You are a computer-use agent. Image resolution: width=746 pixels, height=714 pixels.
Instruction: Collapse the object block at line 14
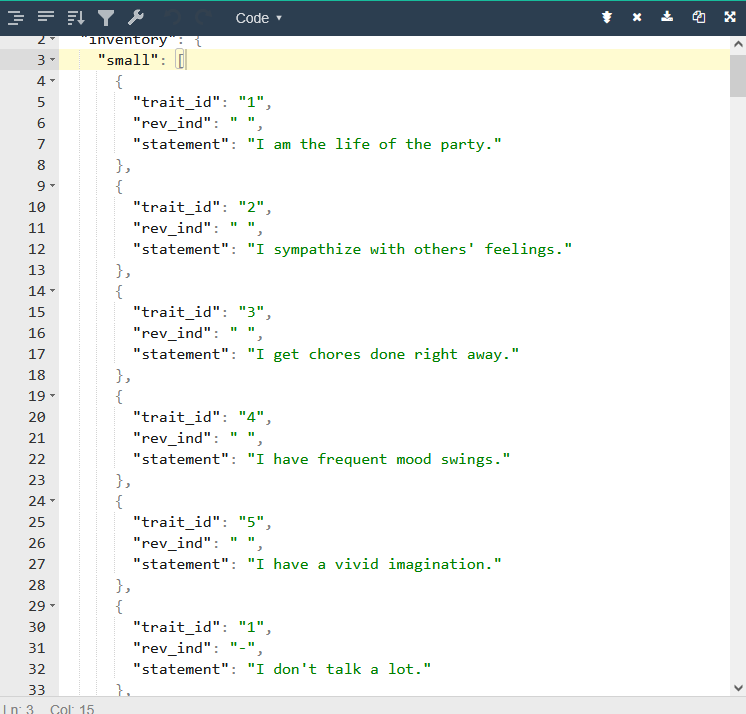(52, 291)
